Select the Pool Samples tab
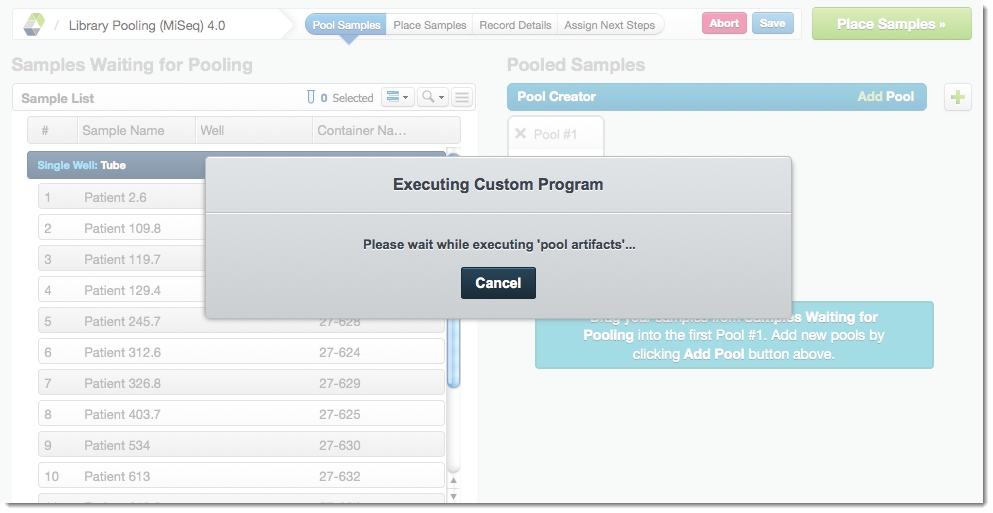 346,25
